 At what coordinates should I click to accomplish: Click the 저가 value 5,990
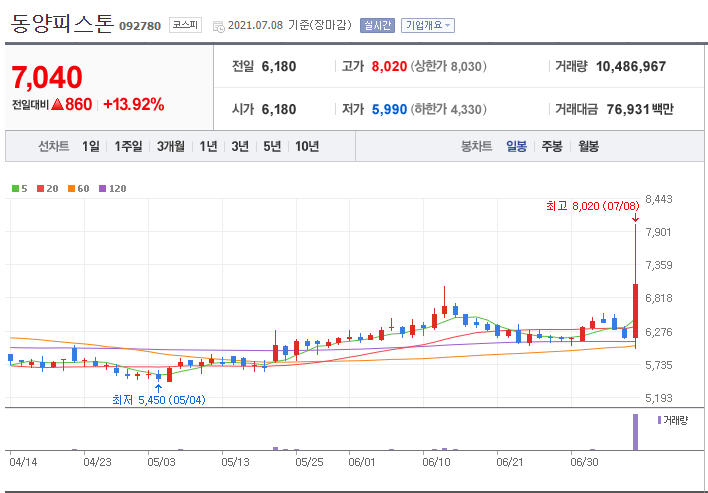[389, 109]
